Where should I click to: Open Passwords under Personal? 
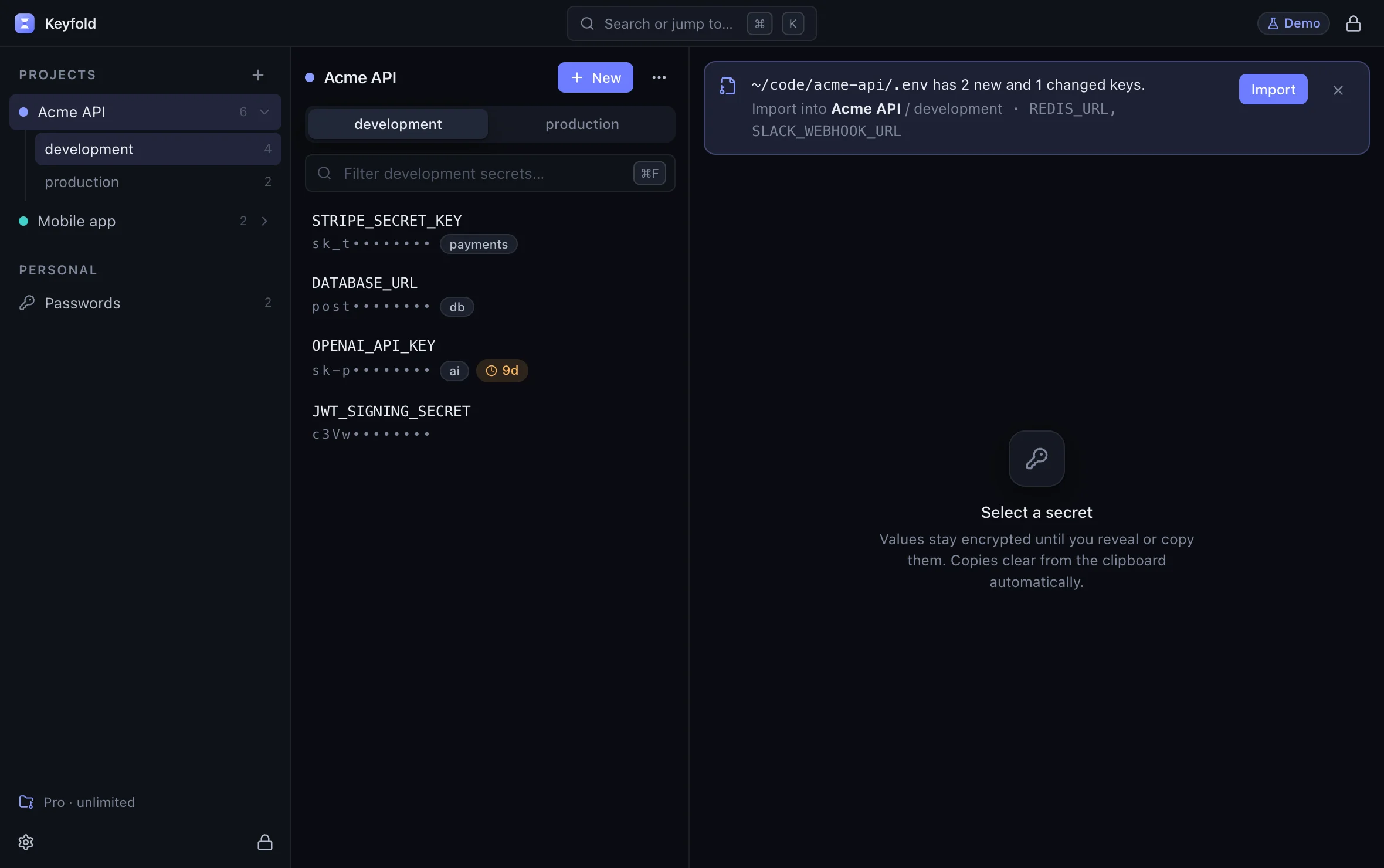tap(145, 303)
